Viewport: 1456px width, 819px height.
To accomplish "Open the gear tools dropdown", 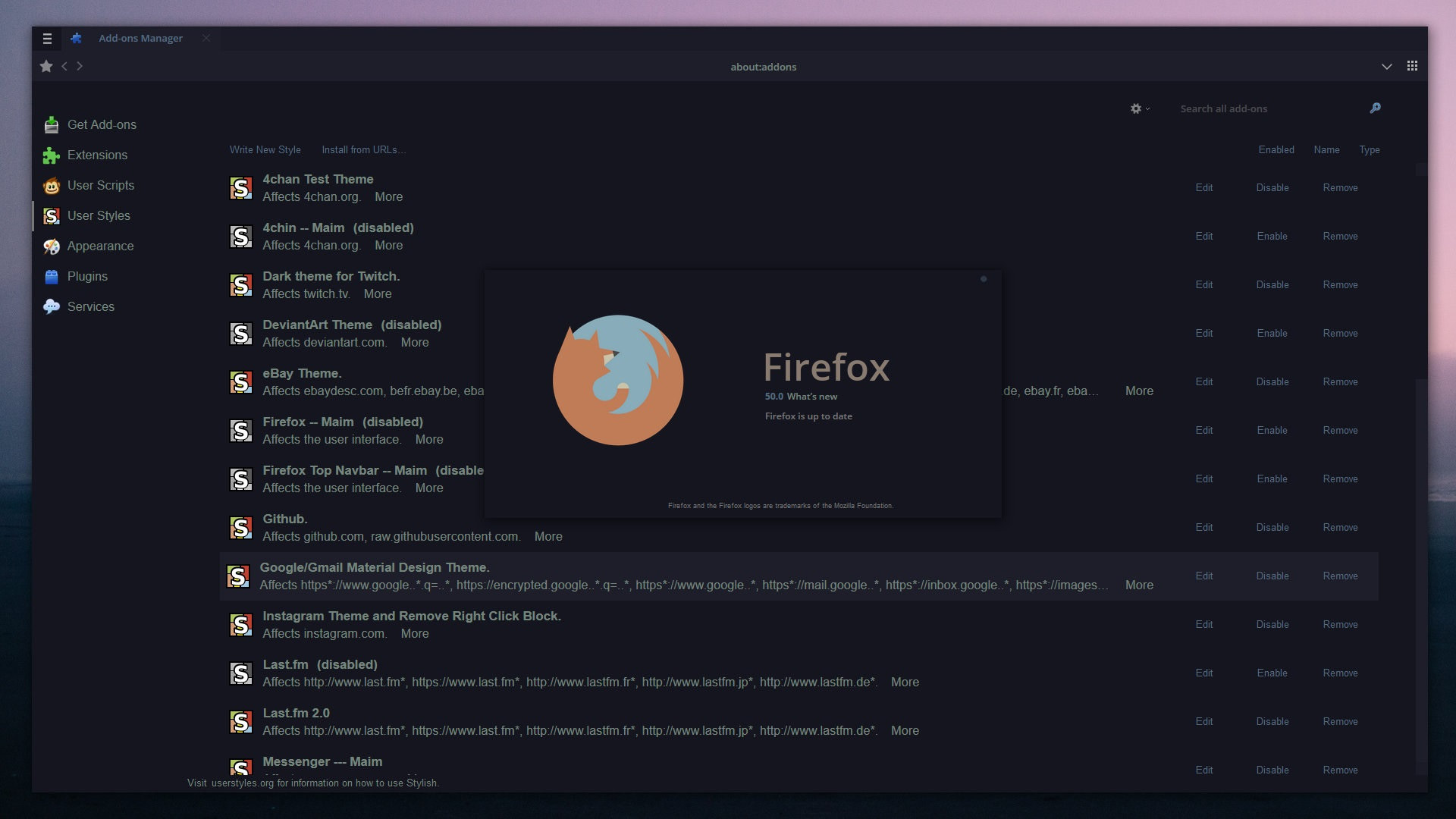I will (x=1138, y=108).
